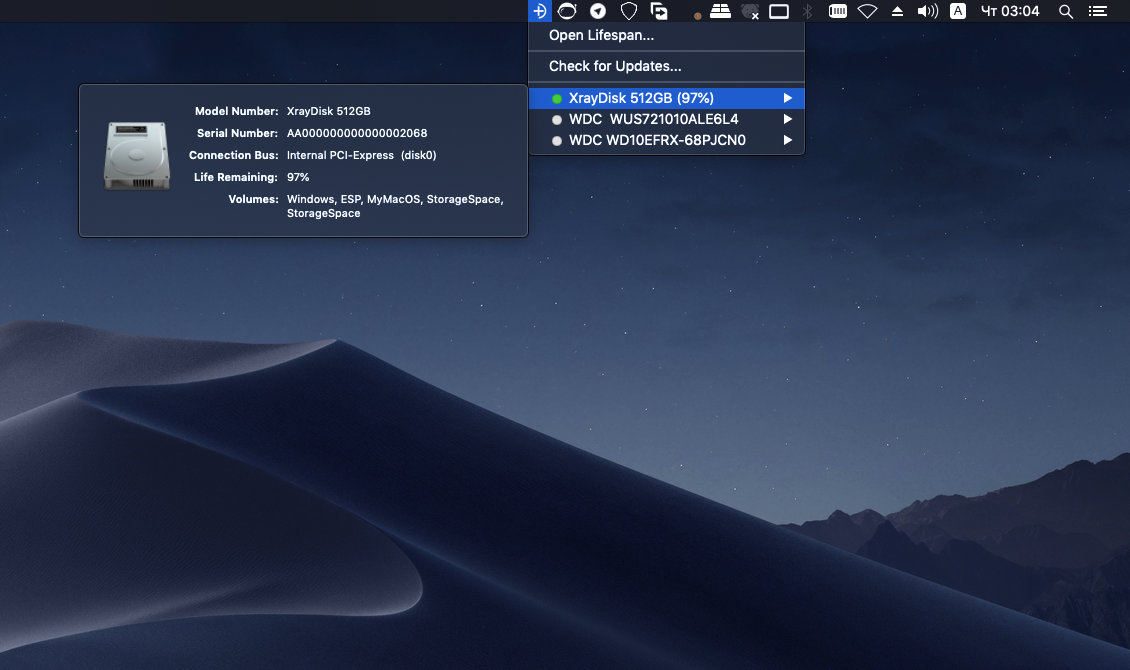This screenshot has width=1130, height=670.
Task: Open the stacked bricks menu bar icon
Action: click(720, 11)
